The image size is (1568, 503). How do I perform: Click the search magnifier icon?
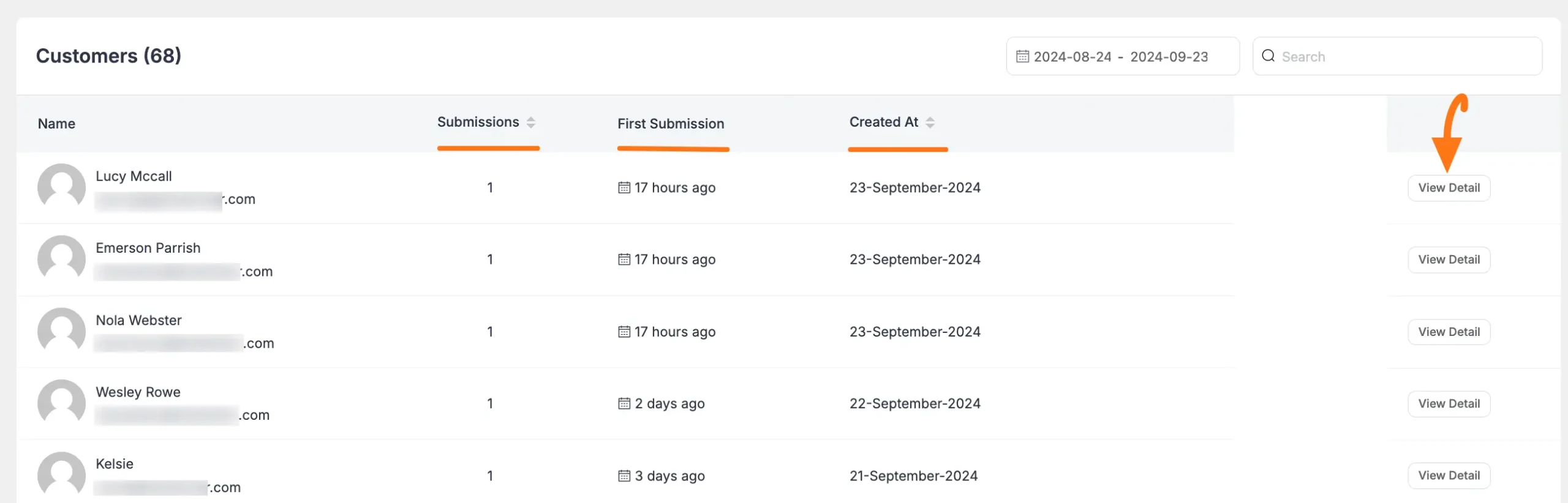(1268, 56)
